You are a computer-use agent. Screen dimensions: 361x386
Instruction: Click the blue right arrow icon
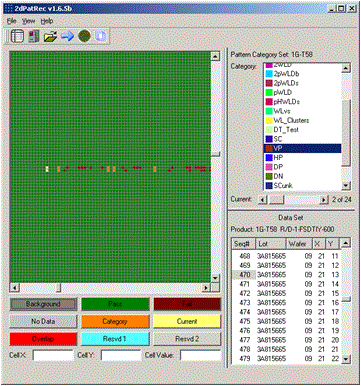click(67, 36)
